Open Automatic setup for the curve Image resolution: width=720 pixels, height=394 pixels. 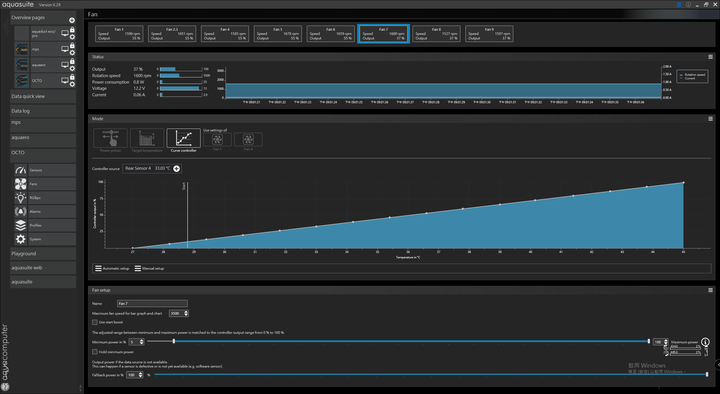click(x=112, y=268)
